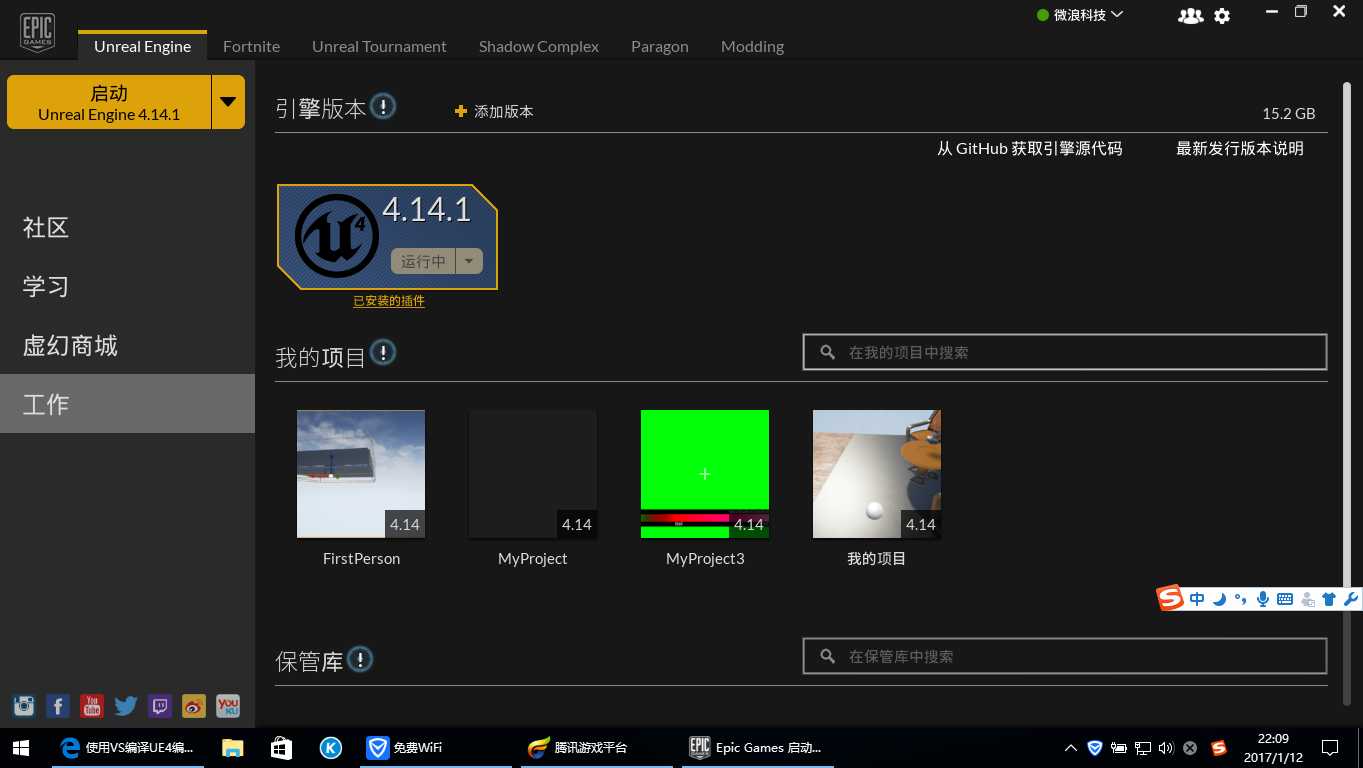Switch to Unreal Engine tab
This screenshot has width=1363, height=768.
pos(142,46)
